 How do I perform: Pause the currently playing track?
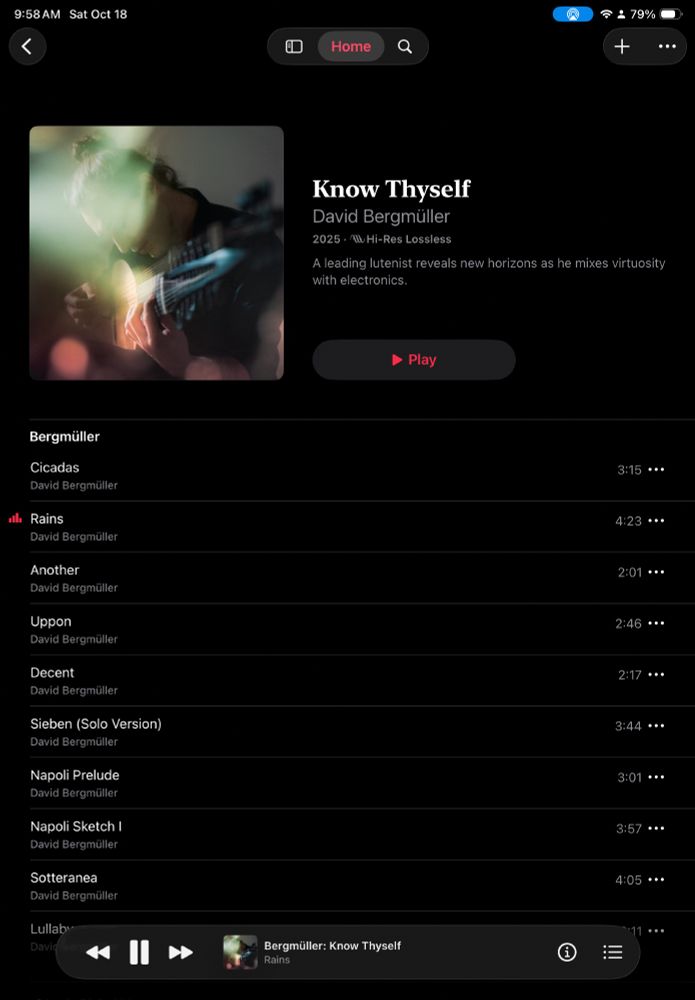[x=139, y=952]
